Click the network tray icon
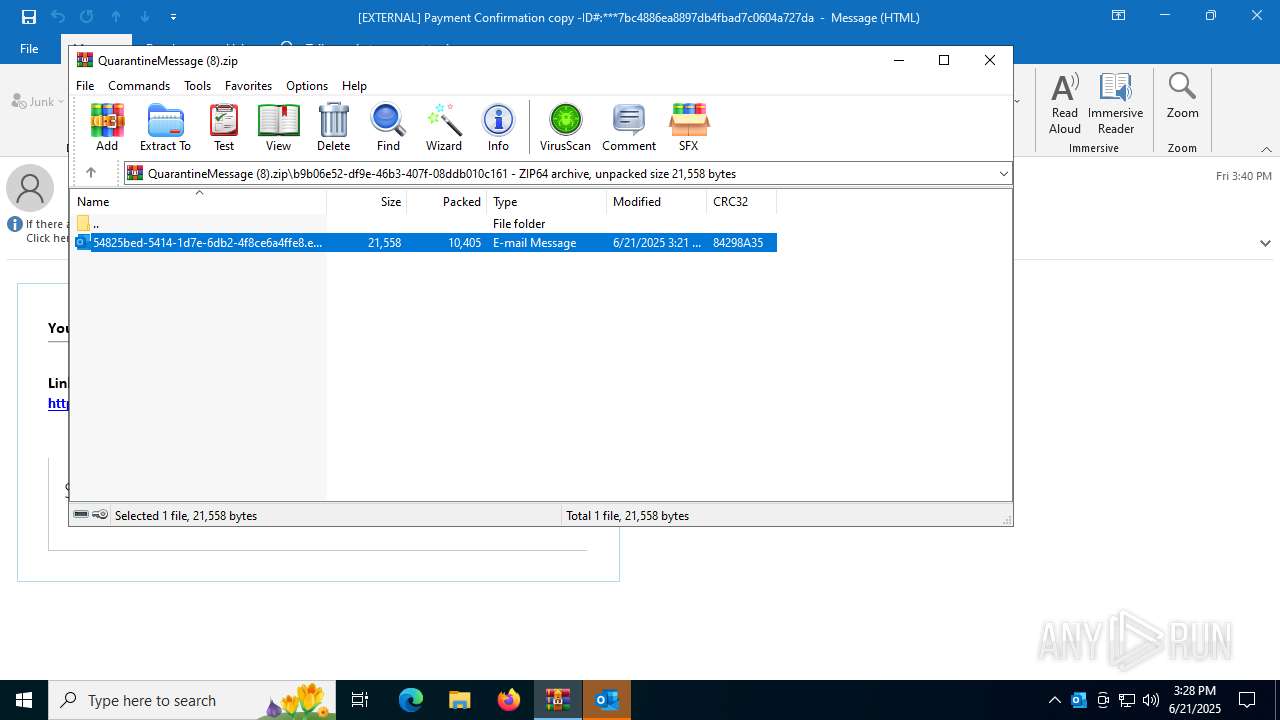Screen dimensions: 1280x720 pos(1127,700)
